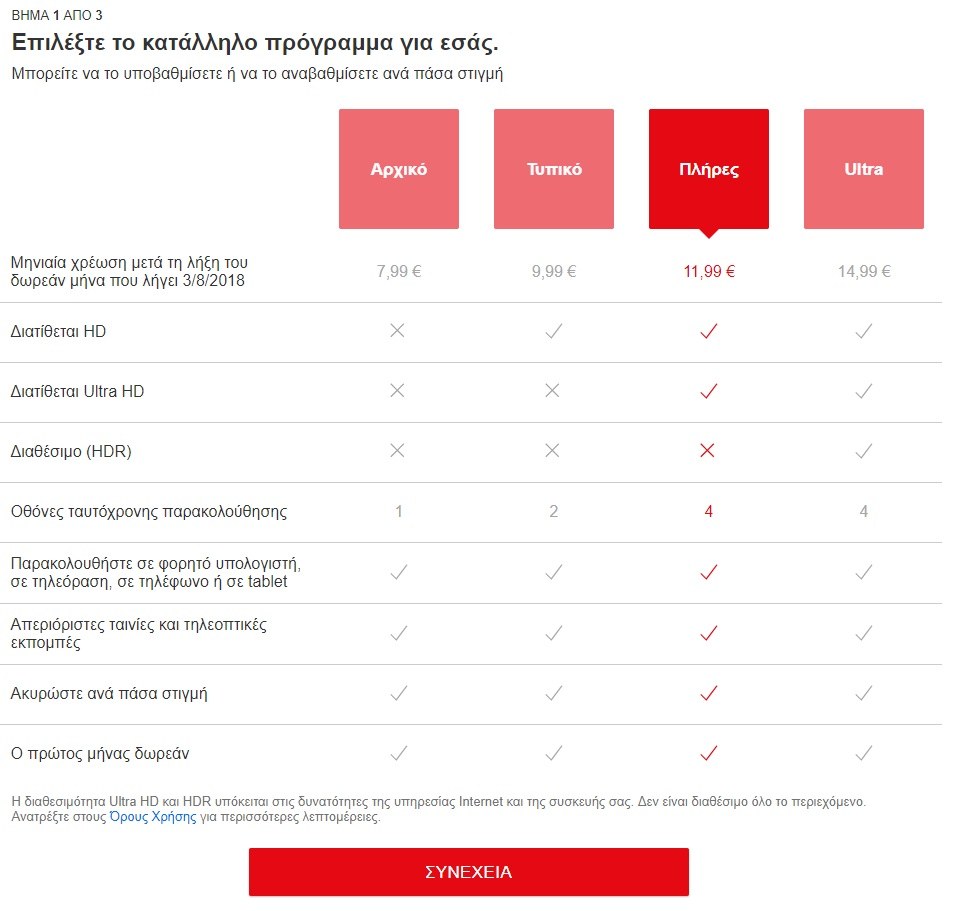Click the 14,99 € price

[x=864, y=272]
